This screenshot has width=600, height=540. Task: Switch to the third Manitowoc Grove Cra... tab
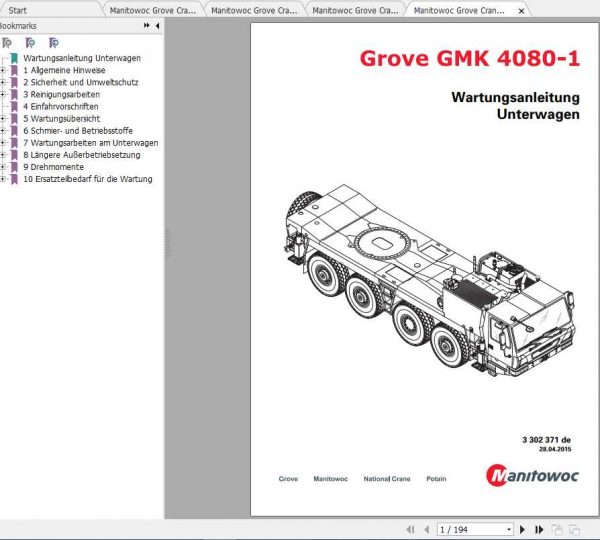pos(355,10)
